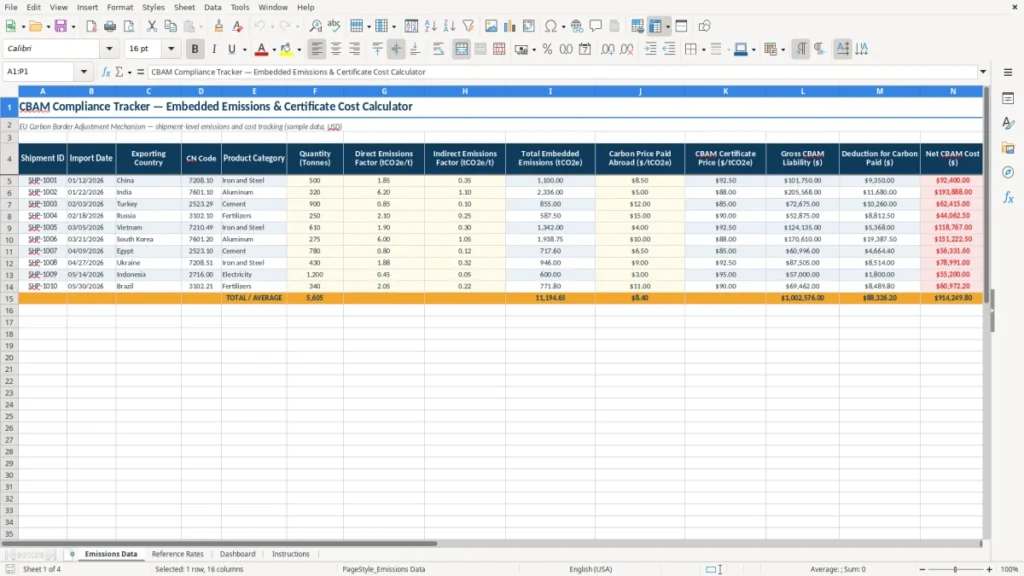The height and width of the screenshot is (576, 1024).
Task: Format cells as date icon
Action: (x=585, y=49)
